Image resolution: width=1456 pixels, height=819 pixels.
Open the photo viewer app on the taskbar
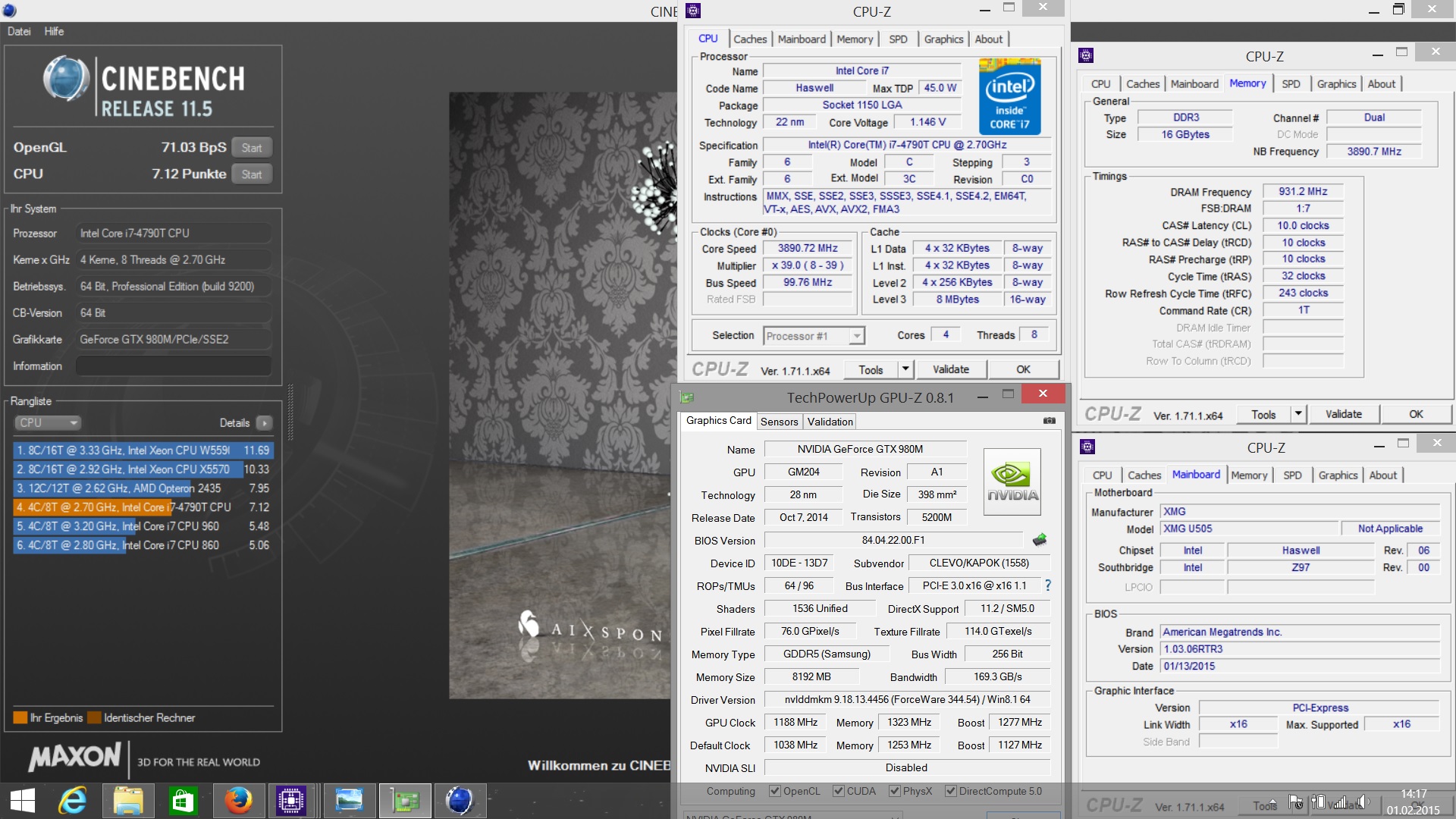pos(350,801)
